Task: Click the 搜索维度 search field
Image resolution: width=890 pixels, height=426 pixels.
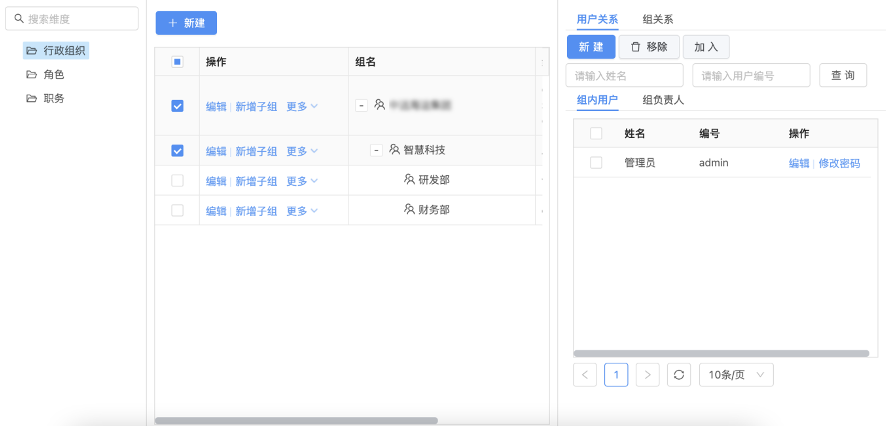Action: (x=72, y=19)
